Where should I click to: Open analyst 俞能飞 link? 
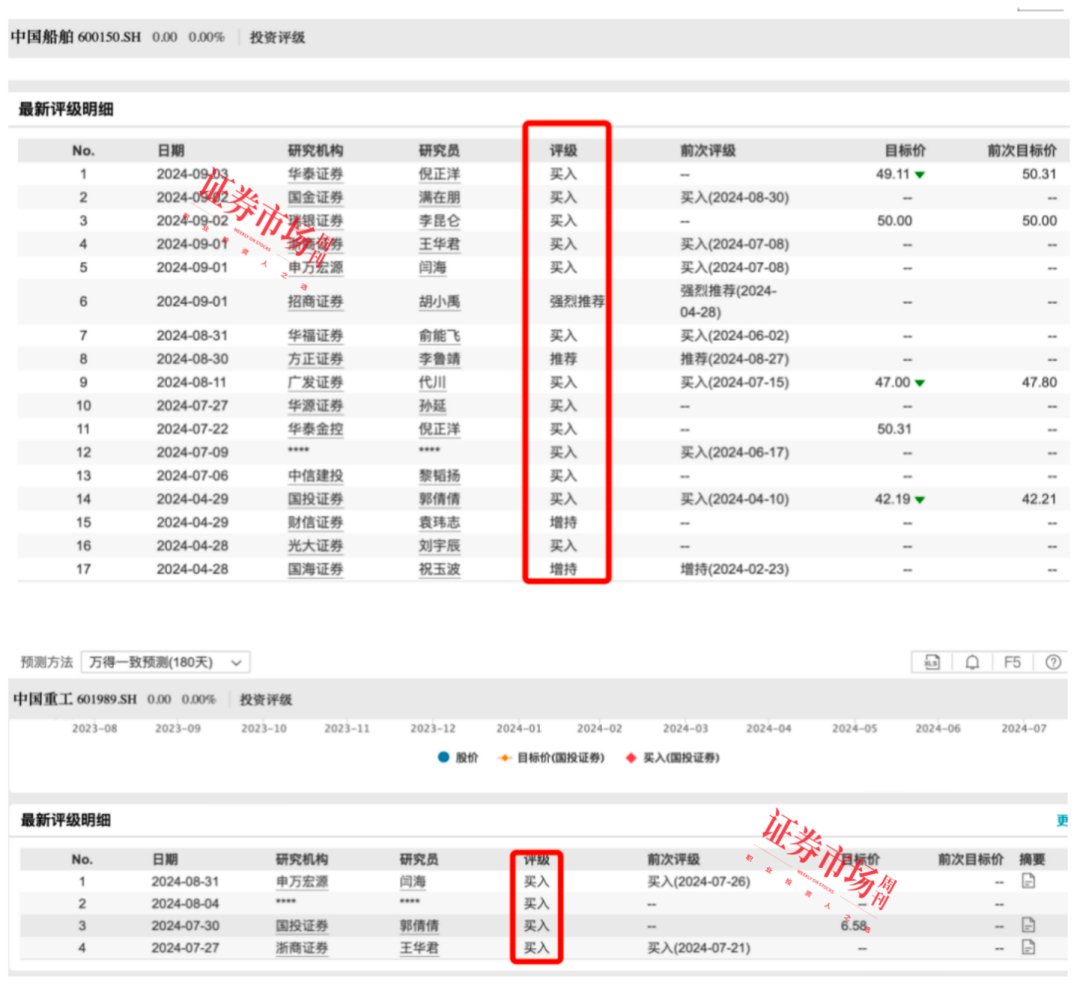click(x=439, y=336)
